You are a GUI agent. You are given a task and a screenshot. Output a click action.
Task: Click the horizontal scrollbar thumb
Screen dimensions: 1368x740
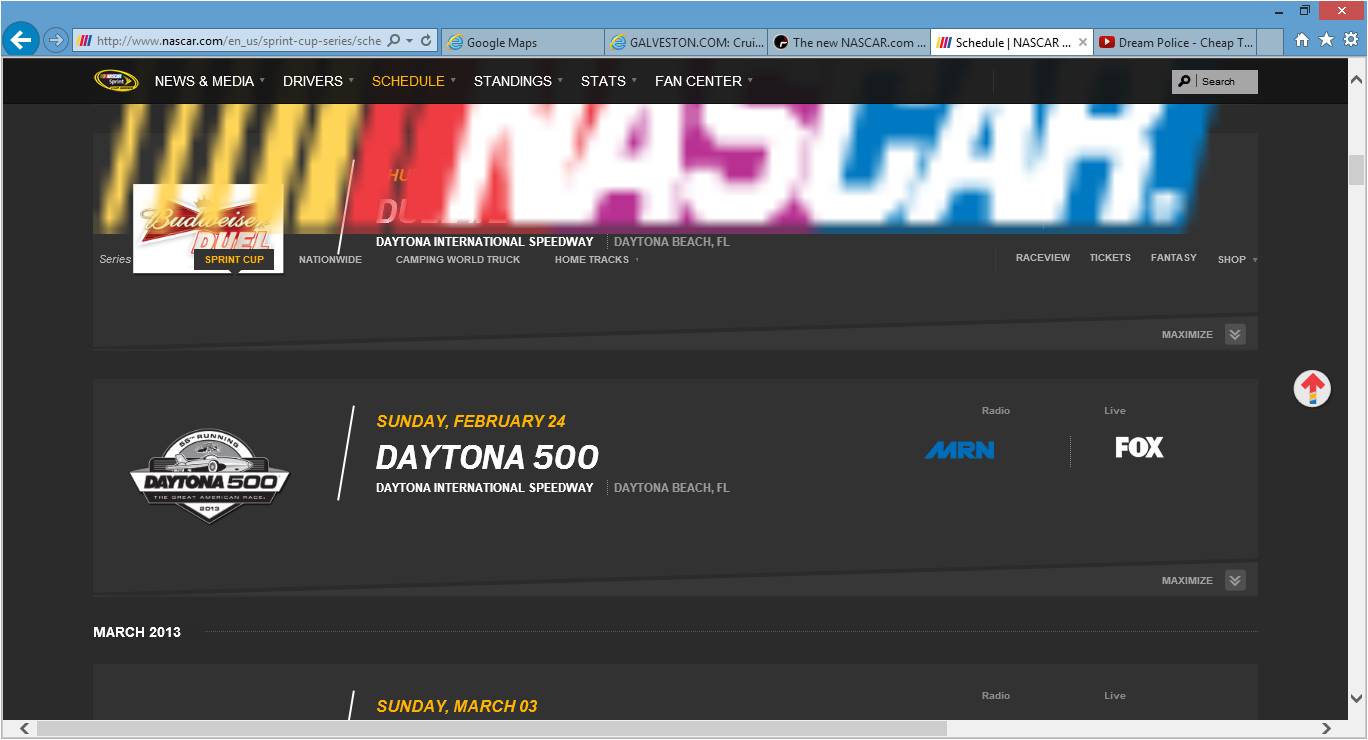492,729
